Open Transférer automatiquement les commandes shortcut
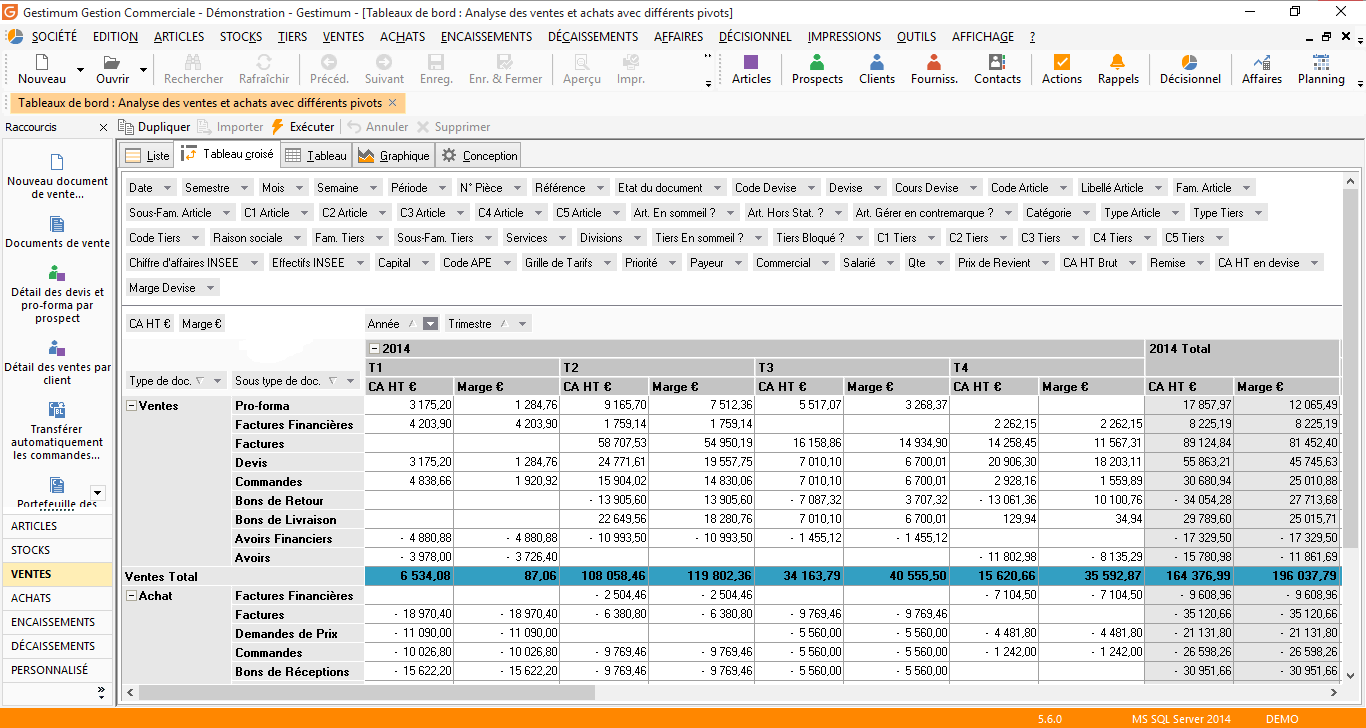Screen dimensions: 1366x728 57,431
